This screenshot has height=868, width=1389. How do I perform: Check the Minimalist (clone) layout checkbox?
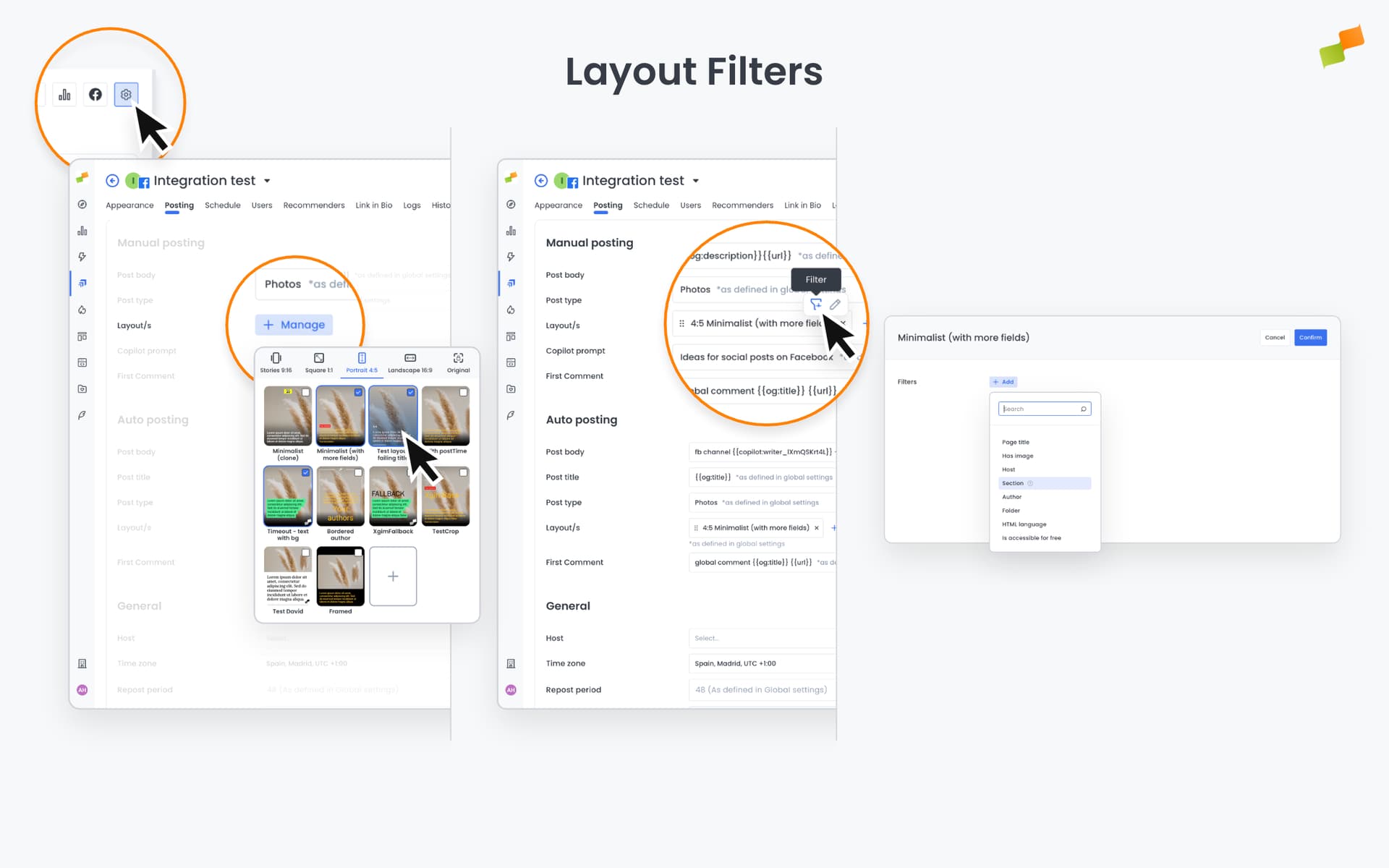(307, 391)
